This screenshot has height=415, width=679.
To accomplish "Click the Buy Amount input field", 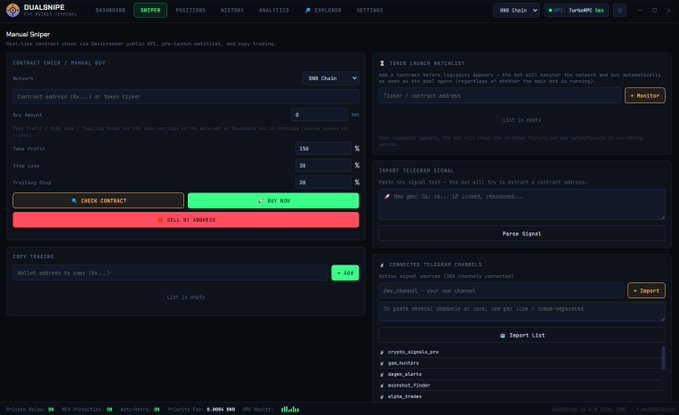I will tap(319, 115).
